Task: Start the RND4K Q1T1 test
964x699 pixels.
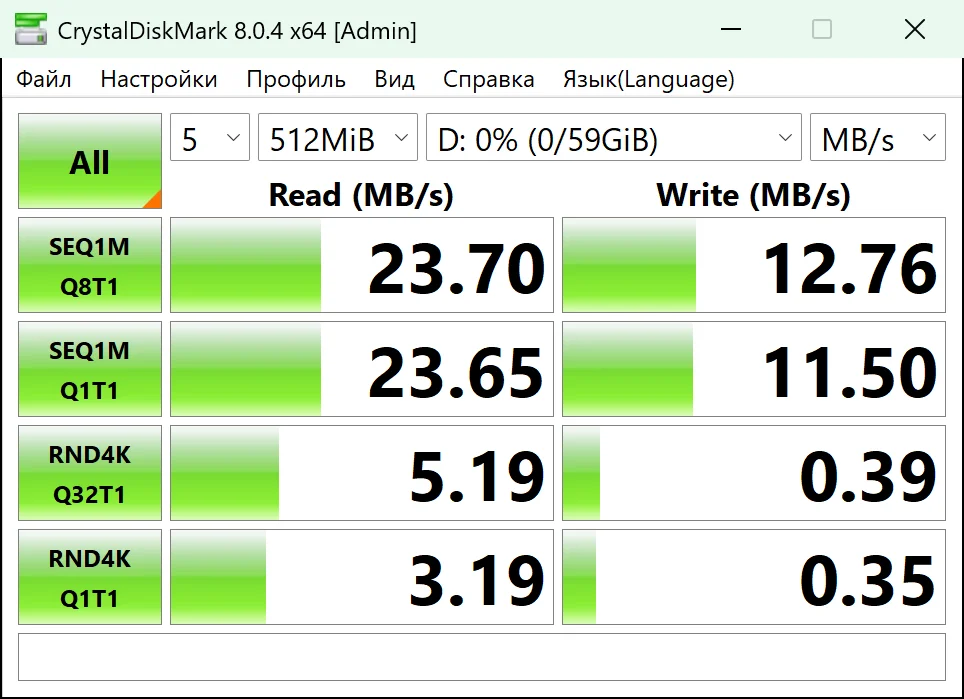Action: tap(90, 577)
